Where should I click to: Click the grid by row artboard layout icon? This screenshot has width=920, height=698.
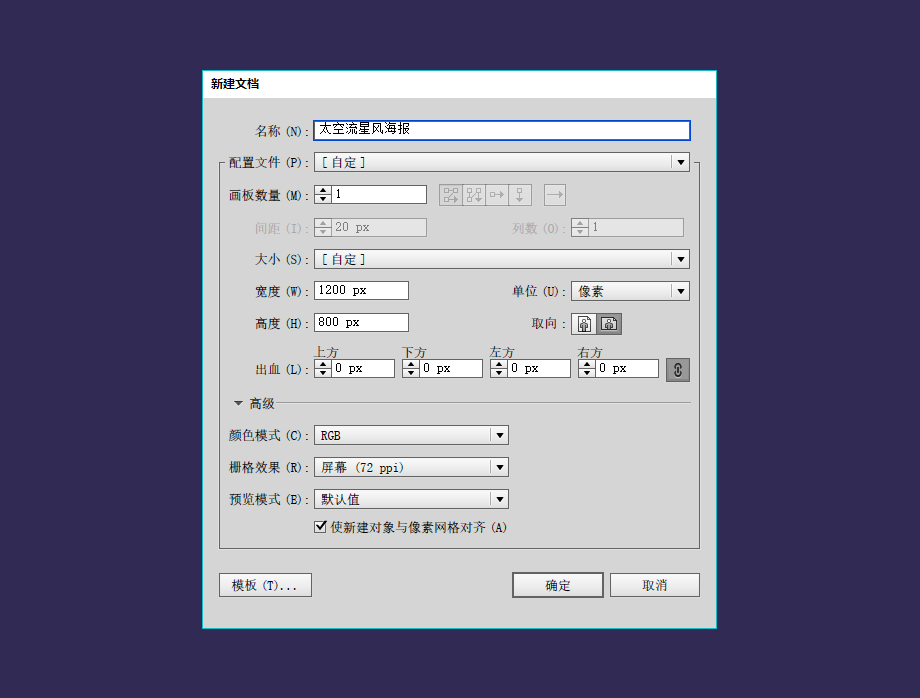[x=451, y=195]
